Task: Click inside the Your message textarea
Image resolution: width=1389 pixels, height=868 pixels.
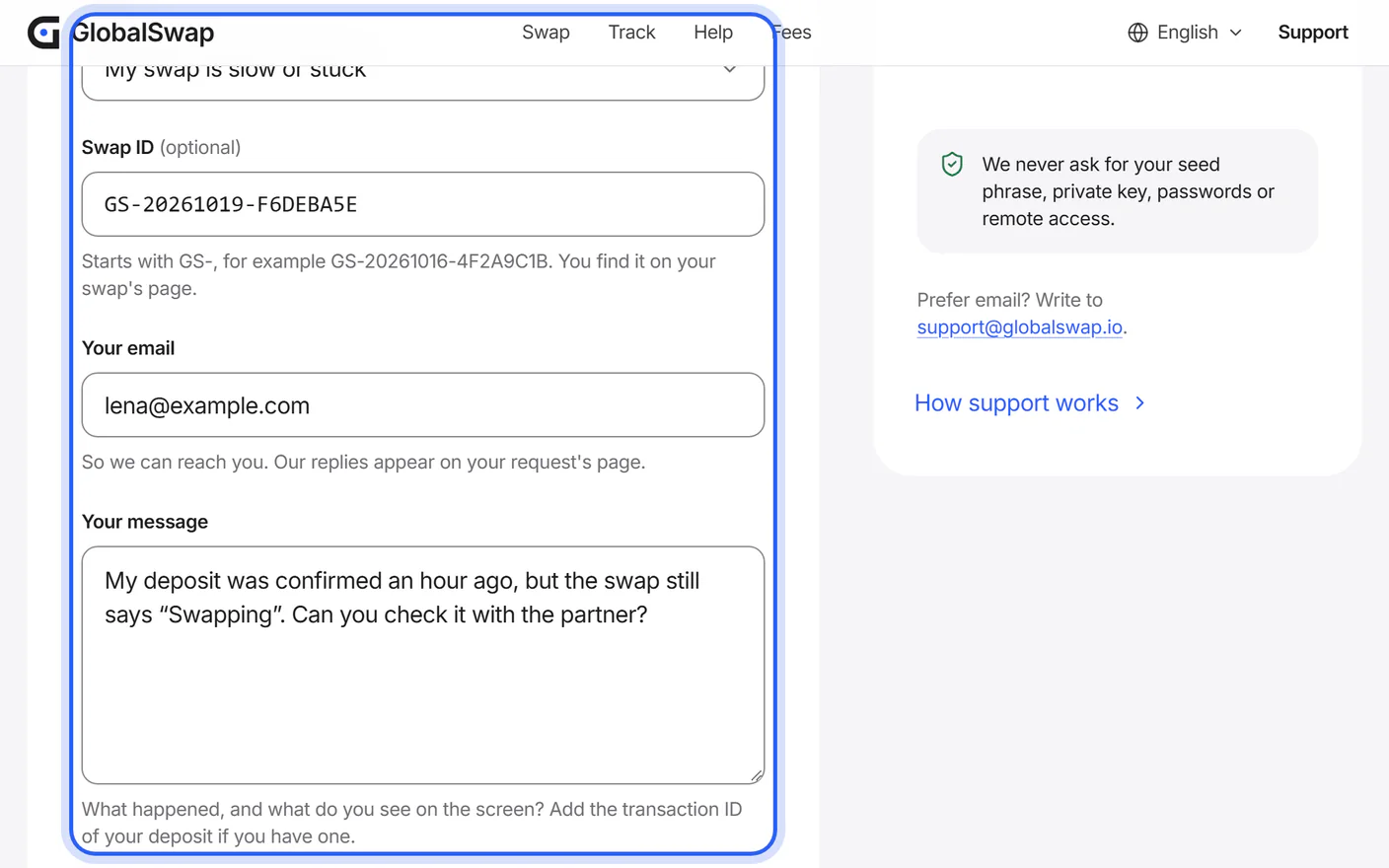Action: 423,666
